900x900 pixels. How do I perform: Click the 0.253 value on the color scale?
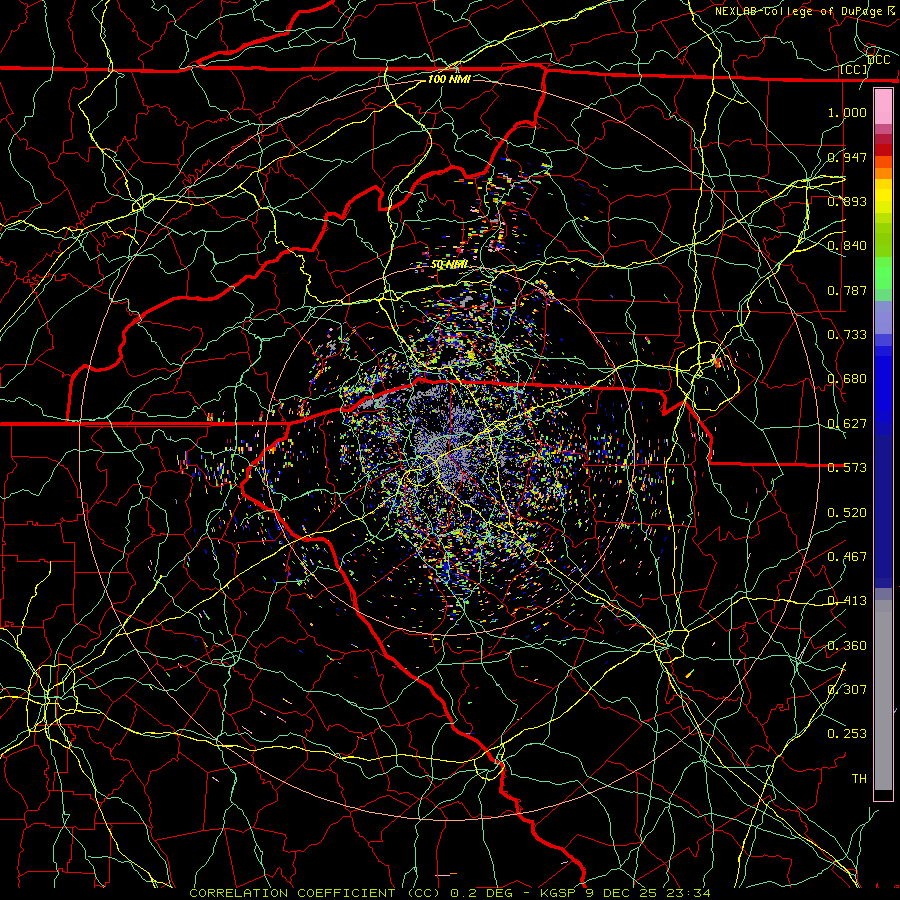tap(847, 734)
